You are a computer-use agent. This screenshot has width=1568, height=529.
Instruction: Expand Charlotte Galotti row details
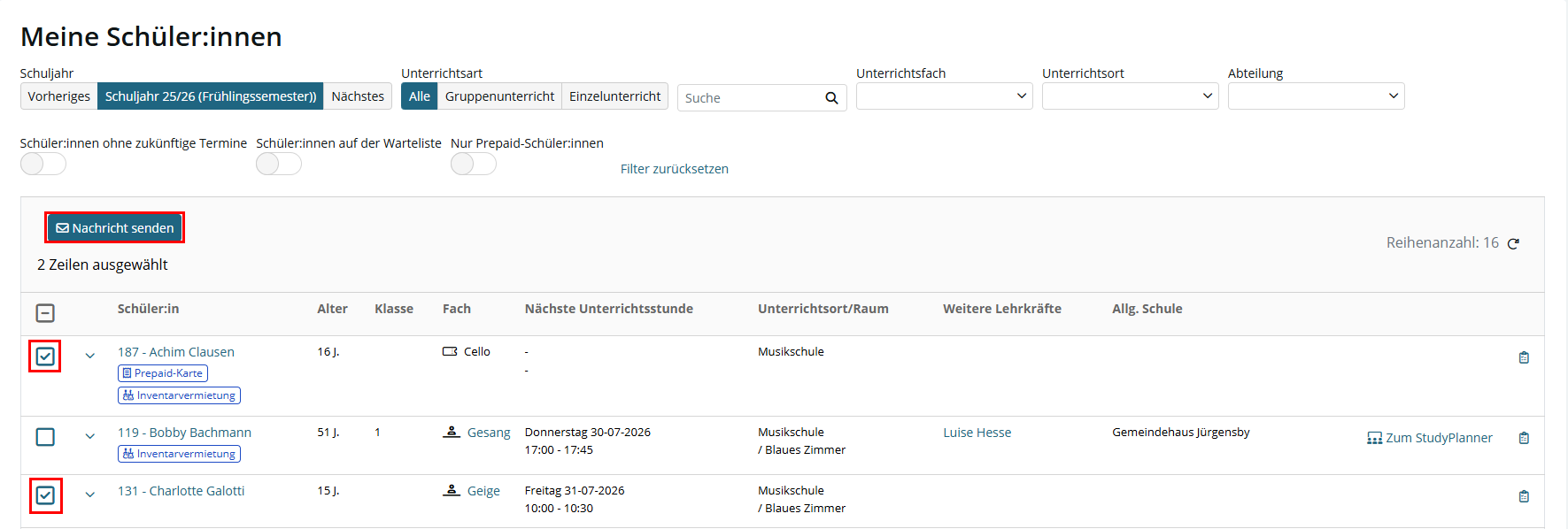tap(90, 494)
